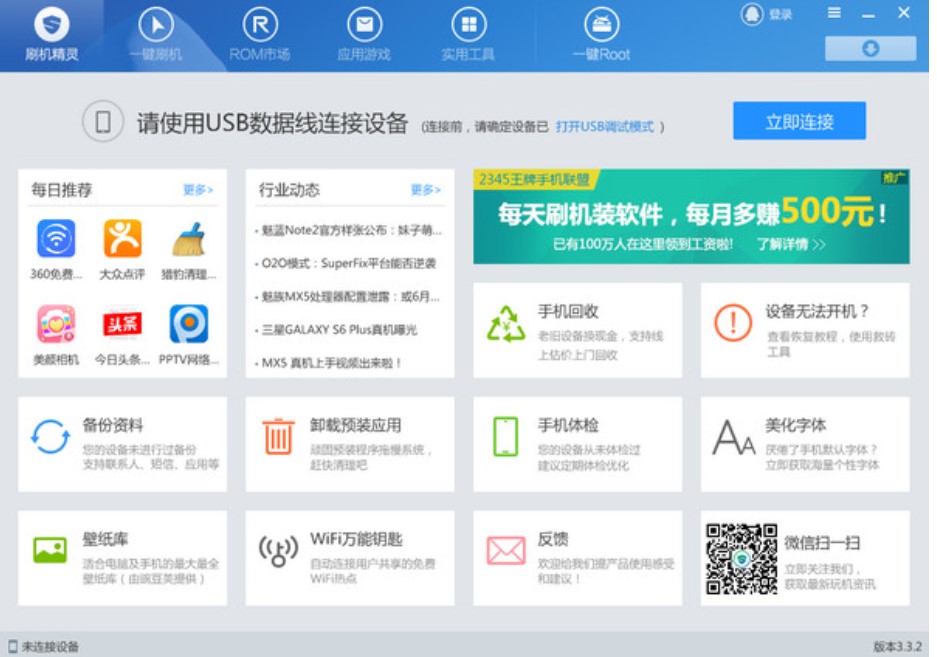
Task: Go to the 应用游戏 tab
Action: coord(364,36)
